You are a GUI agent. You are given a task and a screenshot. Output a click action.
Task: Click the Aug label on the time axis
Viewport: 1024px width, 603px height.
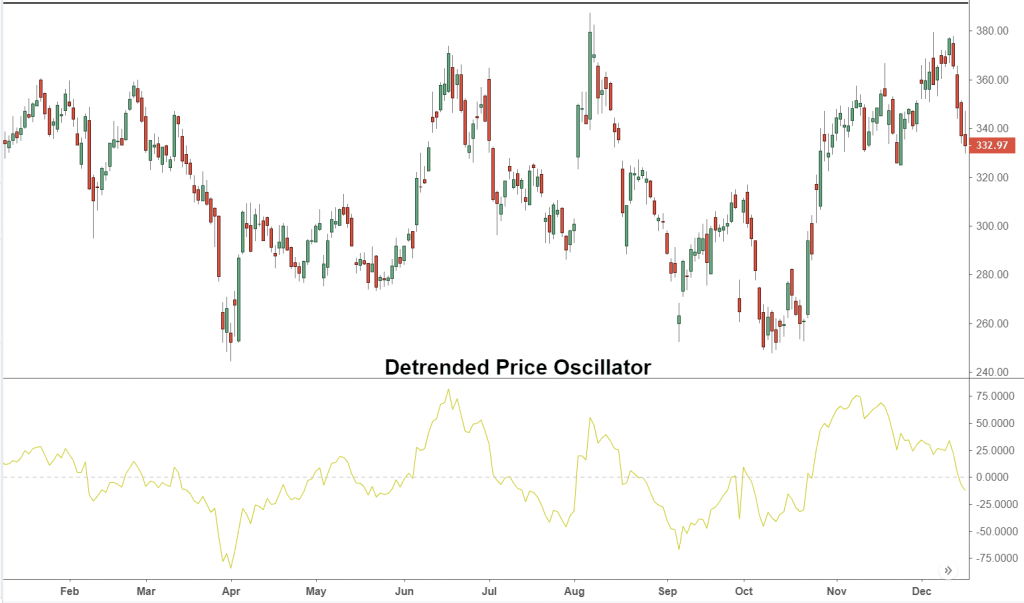coord(574,591)
